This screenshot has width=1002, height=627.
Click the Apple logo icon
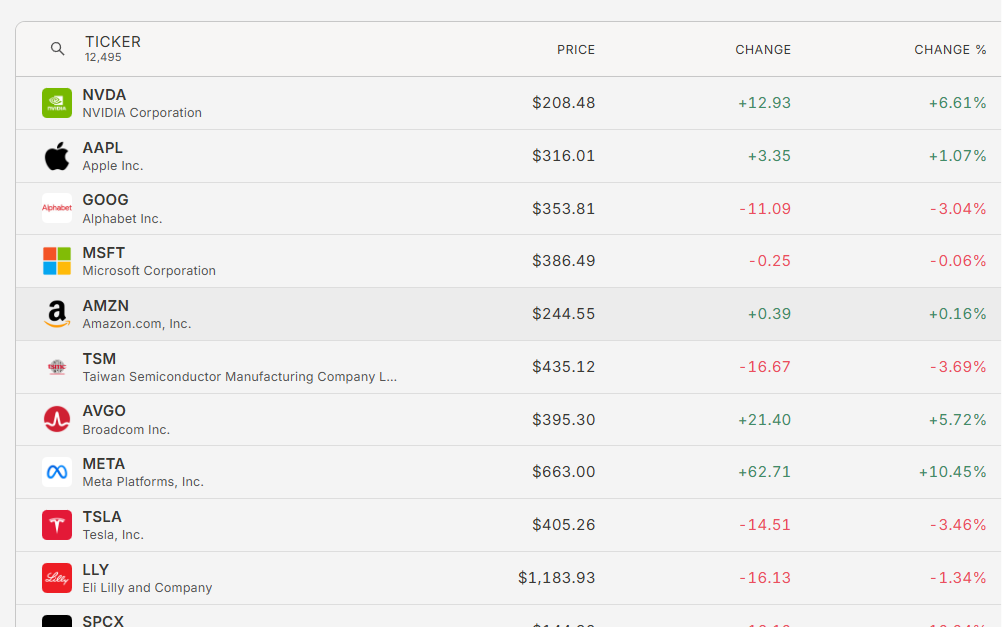(x=57, y=156)
